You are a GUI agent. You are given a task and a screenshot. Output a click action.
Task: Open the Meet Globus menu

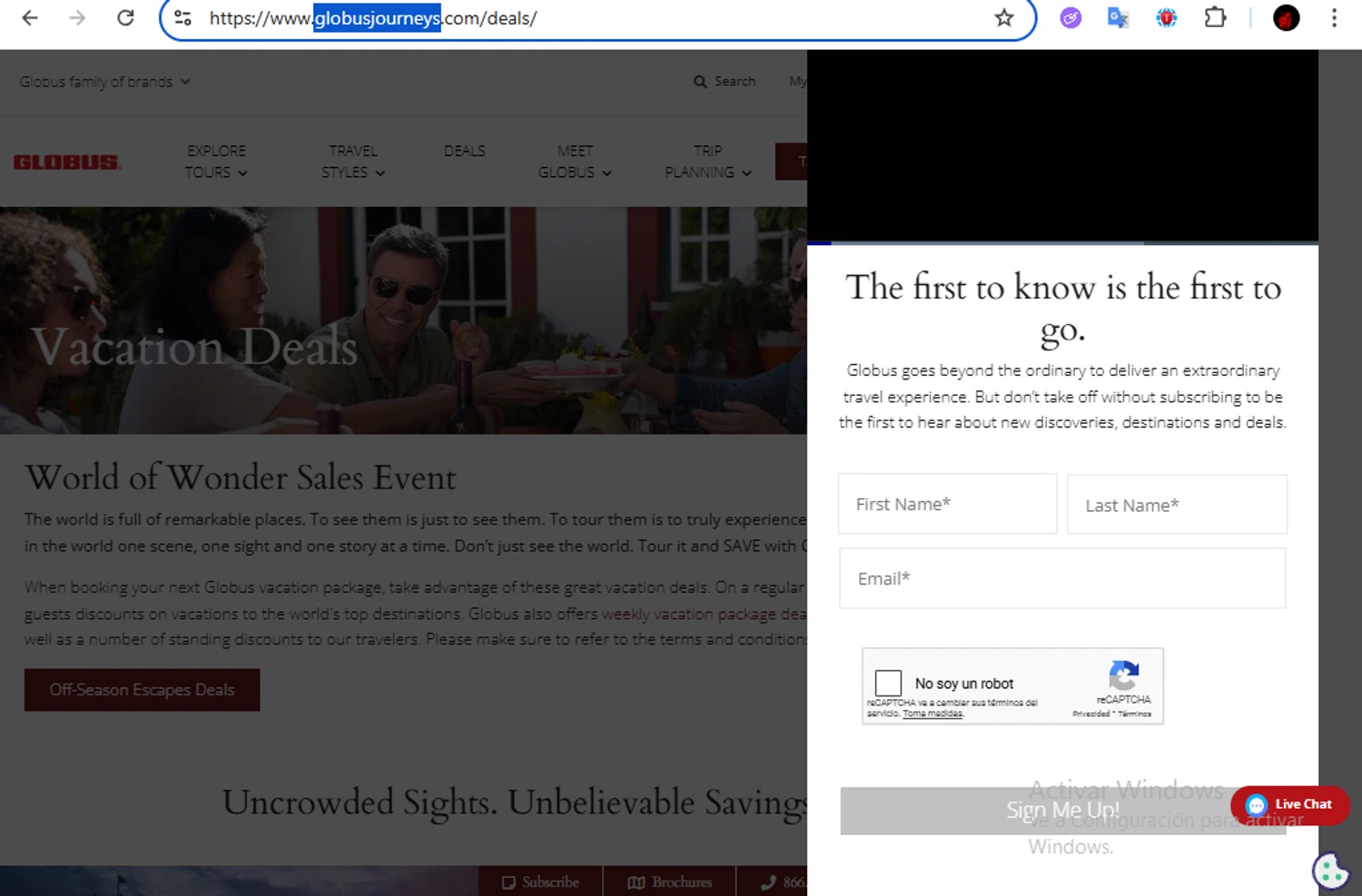tap(574, 162)
